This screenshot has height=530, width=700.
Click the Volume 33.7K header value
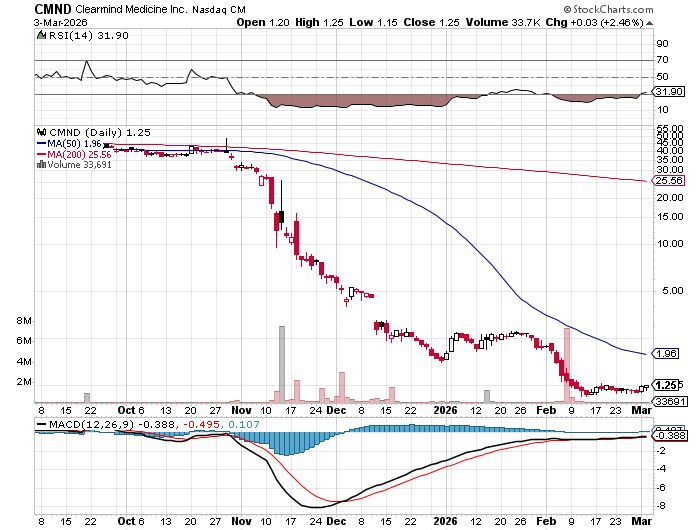point(503,22)
